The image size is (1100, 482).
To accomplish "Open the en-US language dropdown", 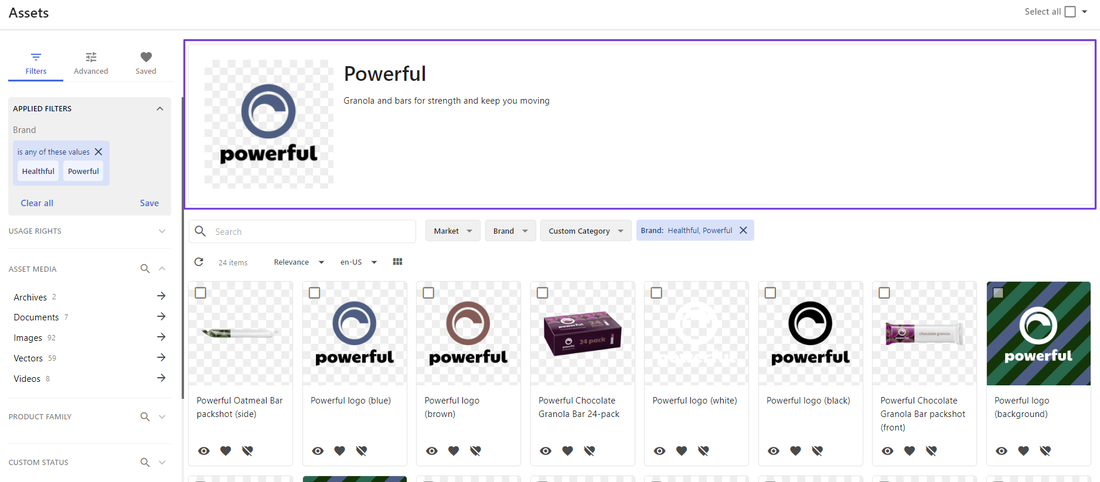I will click(x=358, y=262).
